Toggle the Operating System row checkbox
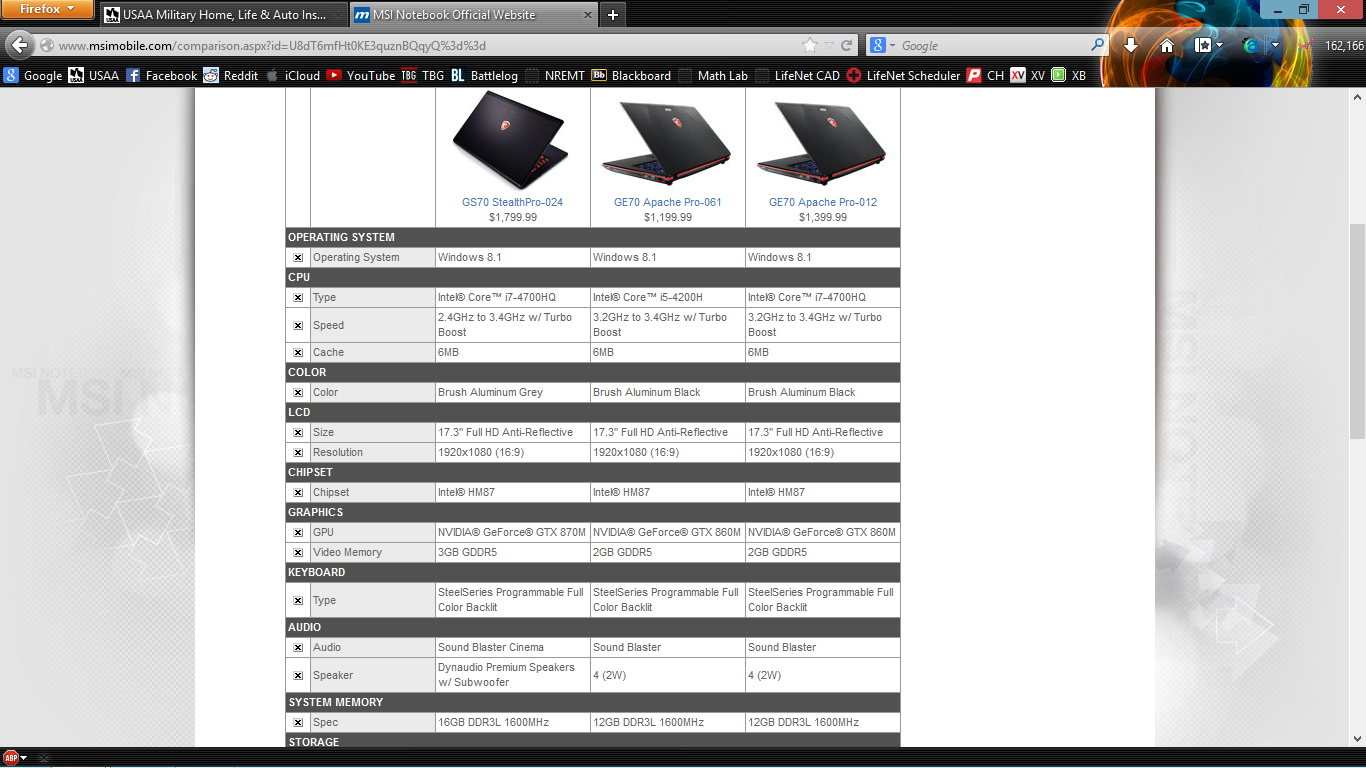 click(298, 257)
